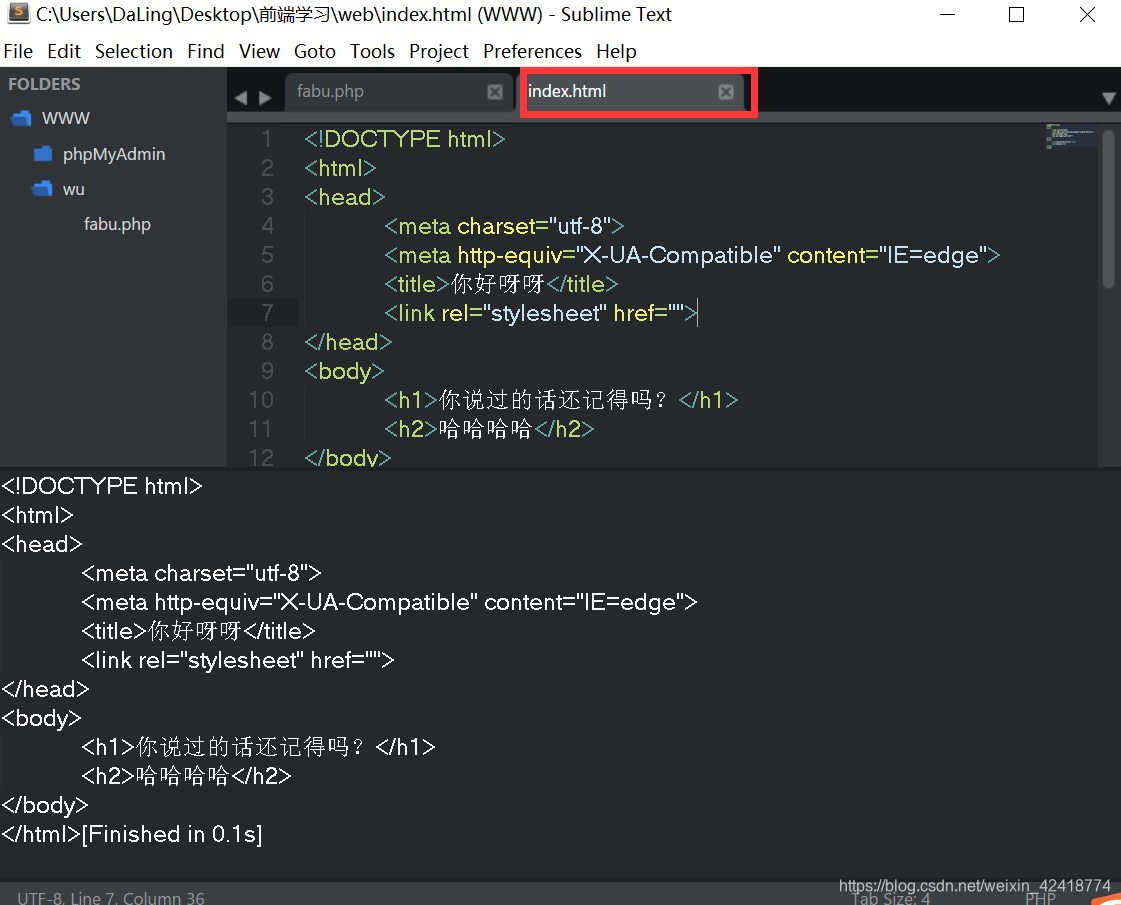Select fabu.php file in the sidebar

117,224
